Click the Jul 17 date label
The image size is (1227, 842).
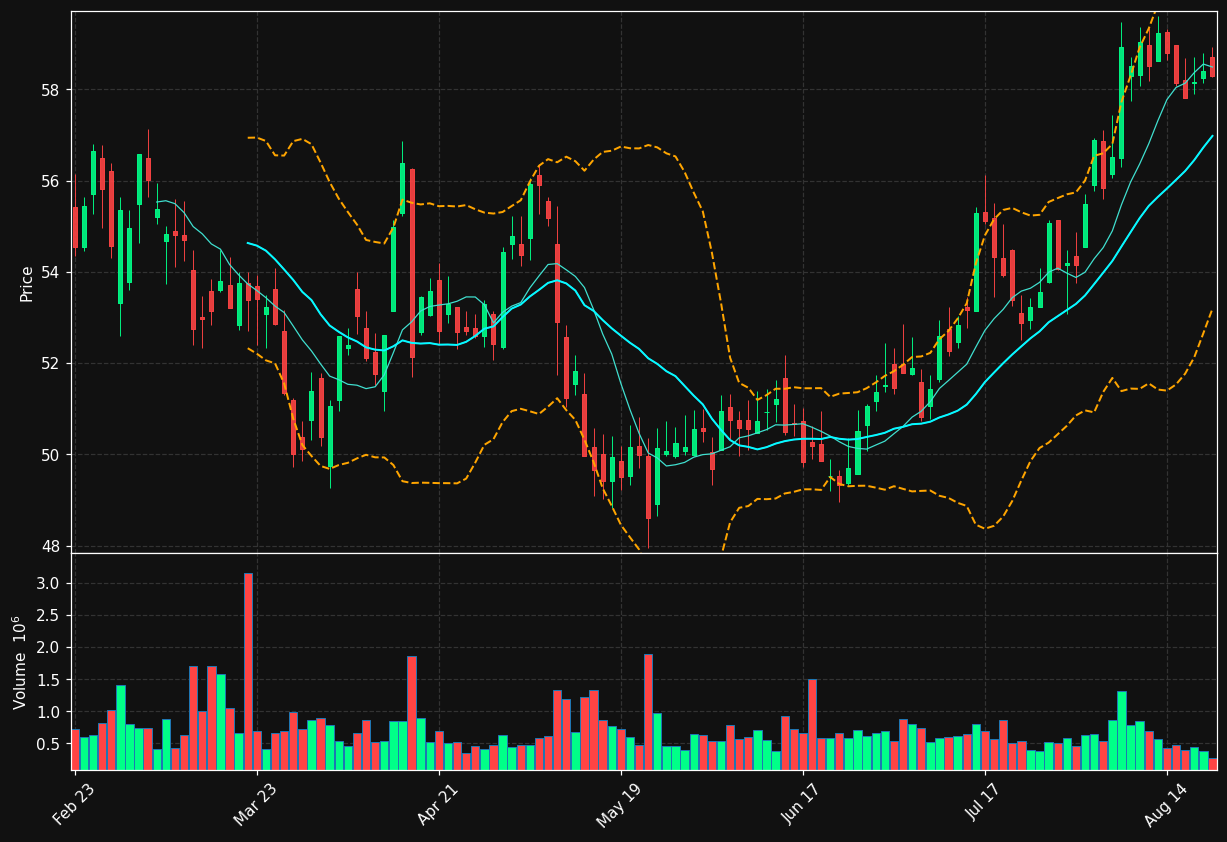point(984,804)
